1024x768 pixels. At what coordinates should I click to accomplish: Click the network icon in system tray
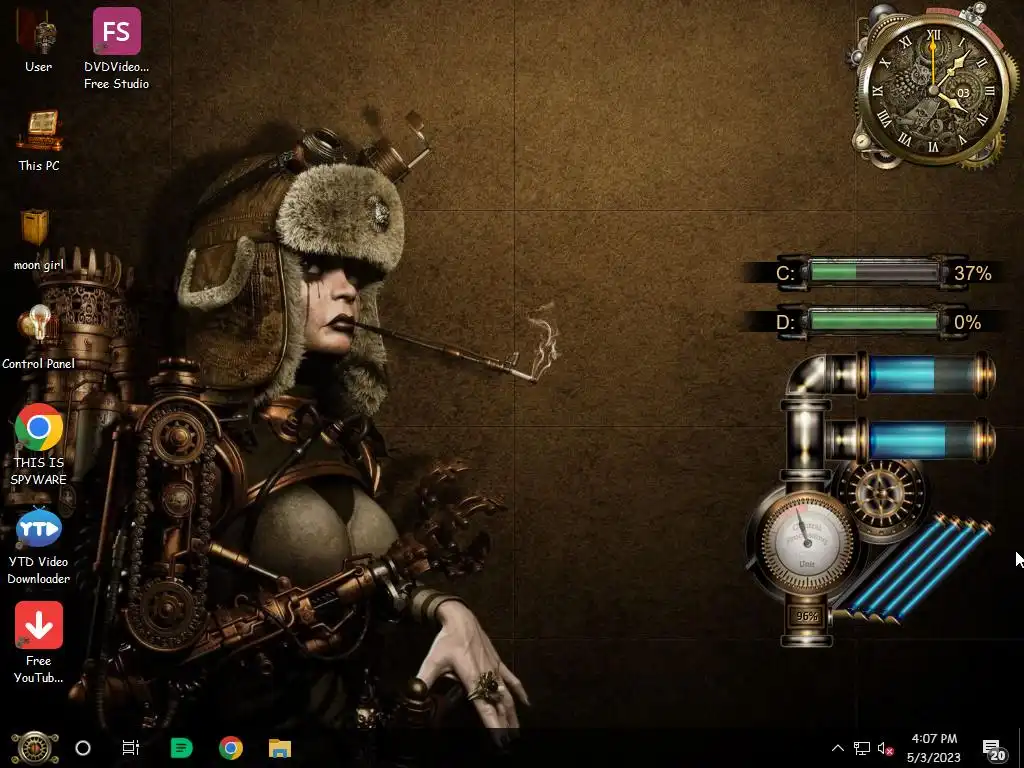(x=862, y=748)
